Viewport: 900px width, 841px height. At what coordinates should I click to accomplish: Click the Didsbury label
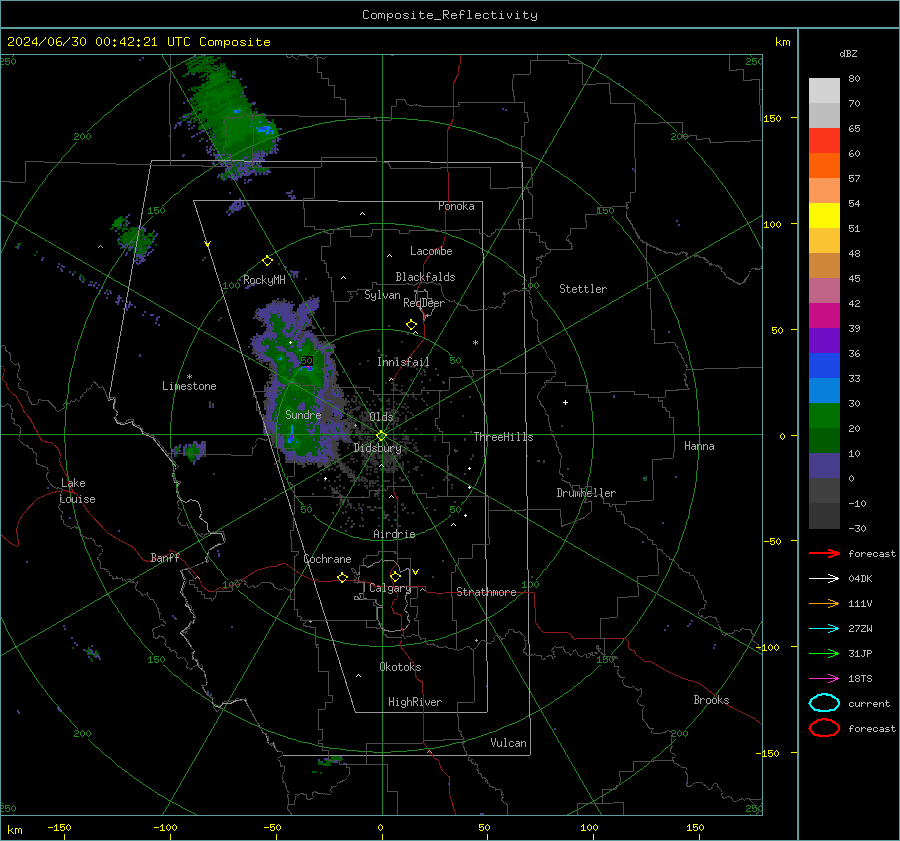point(377,448)
